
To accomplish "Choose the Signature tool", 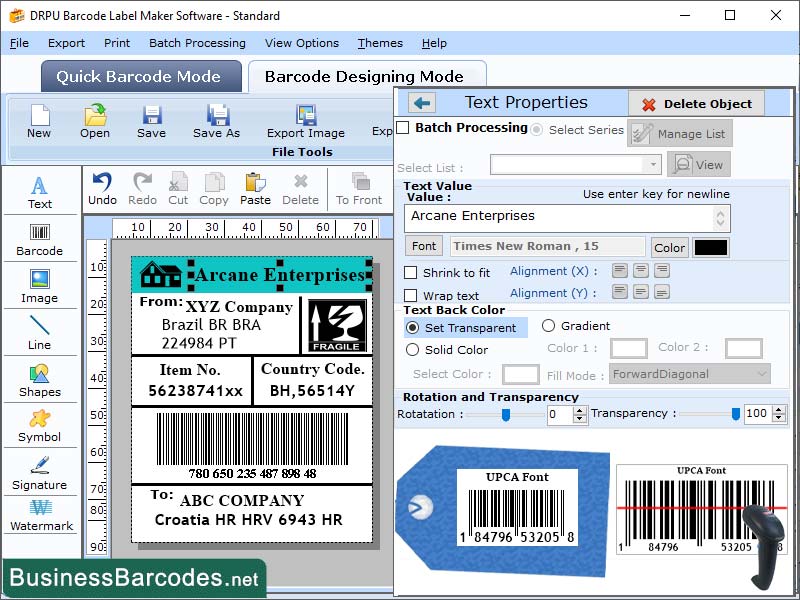I will [x=40, y=473].
